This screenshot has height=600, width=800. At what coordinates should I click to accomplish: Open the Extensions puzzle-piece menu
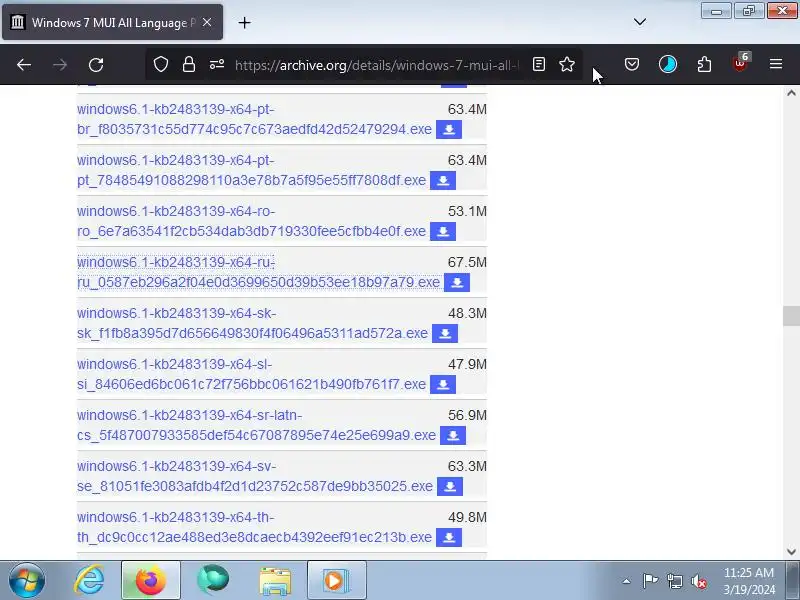click(x=704, y=64)
